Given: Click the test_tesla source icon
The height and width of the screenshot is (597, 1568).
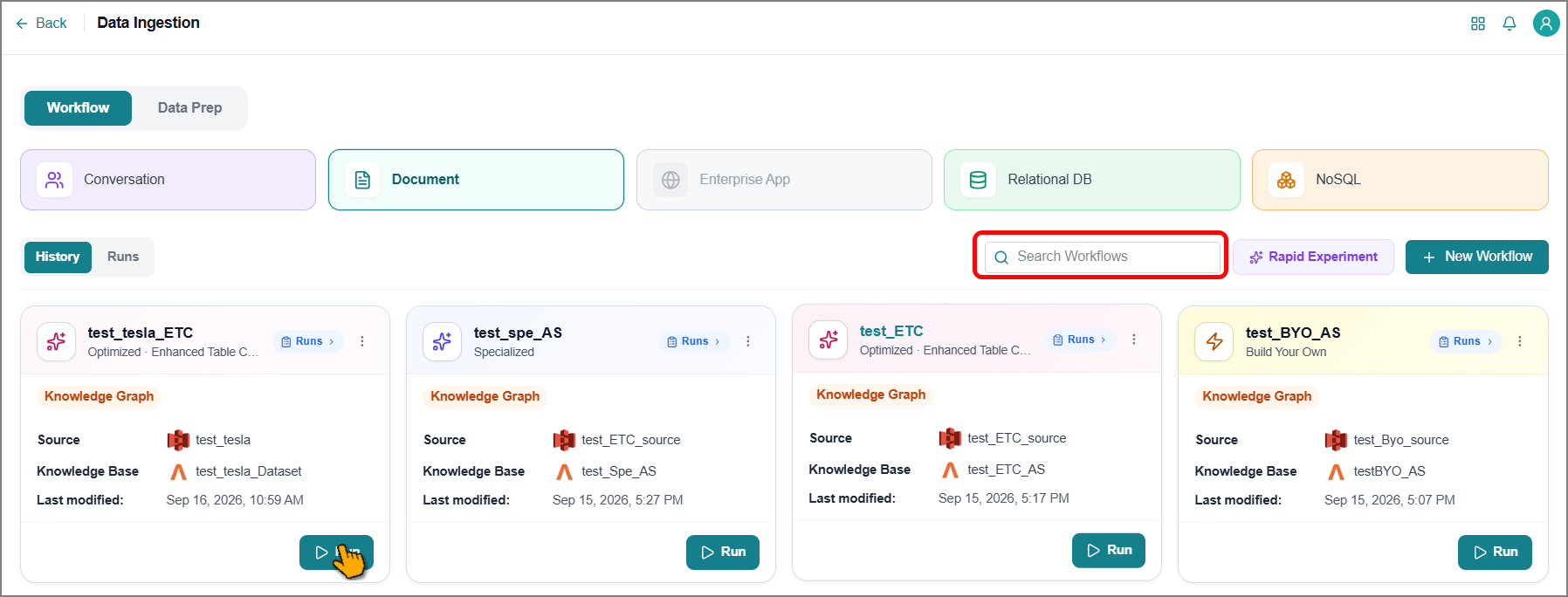Looking at the screenshot, I should 178,440.
